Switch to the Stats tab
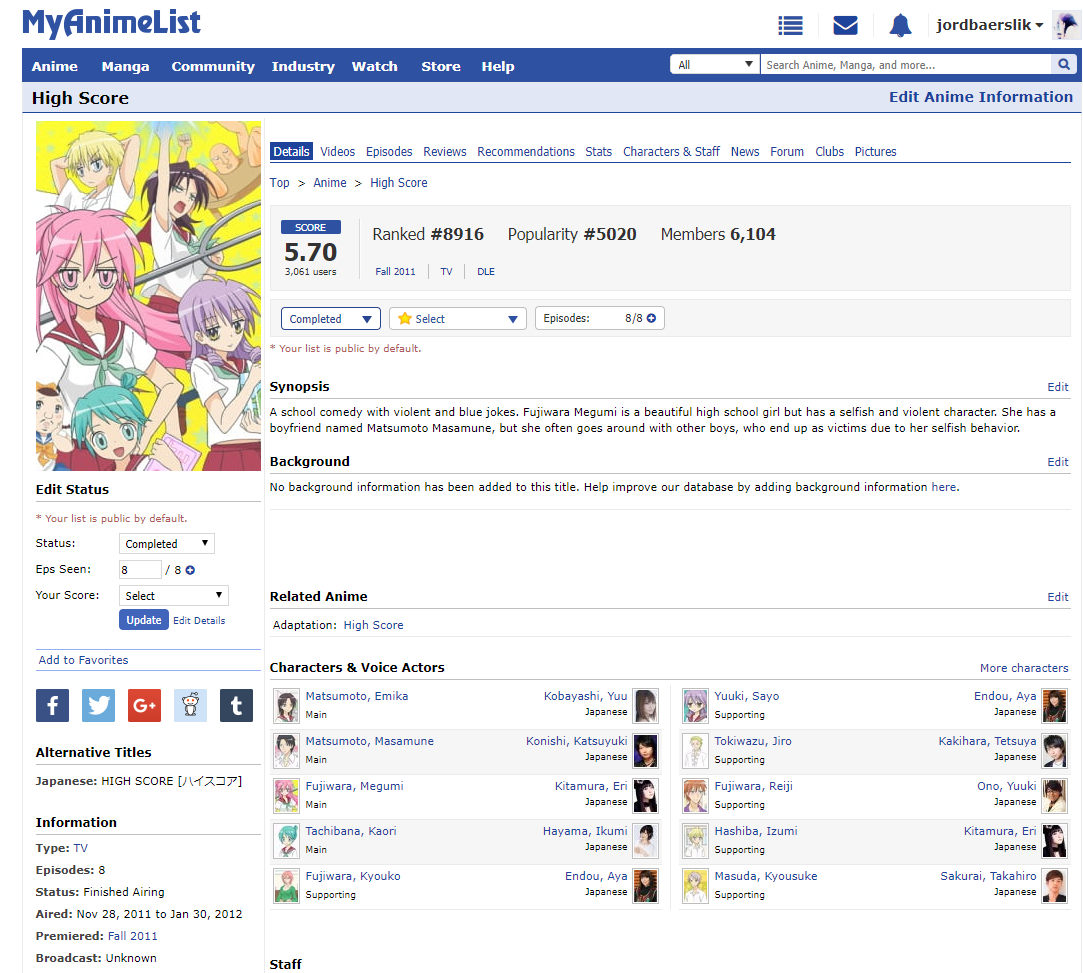Image resolution: width=1083 pixels, height=973 pixels. [598, 151]
